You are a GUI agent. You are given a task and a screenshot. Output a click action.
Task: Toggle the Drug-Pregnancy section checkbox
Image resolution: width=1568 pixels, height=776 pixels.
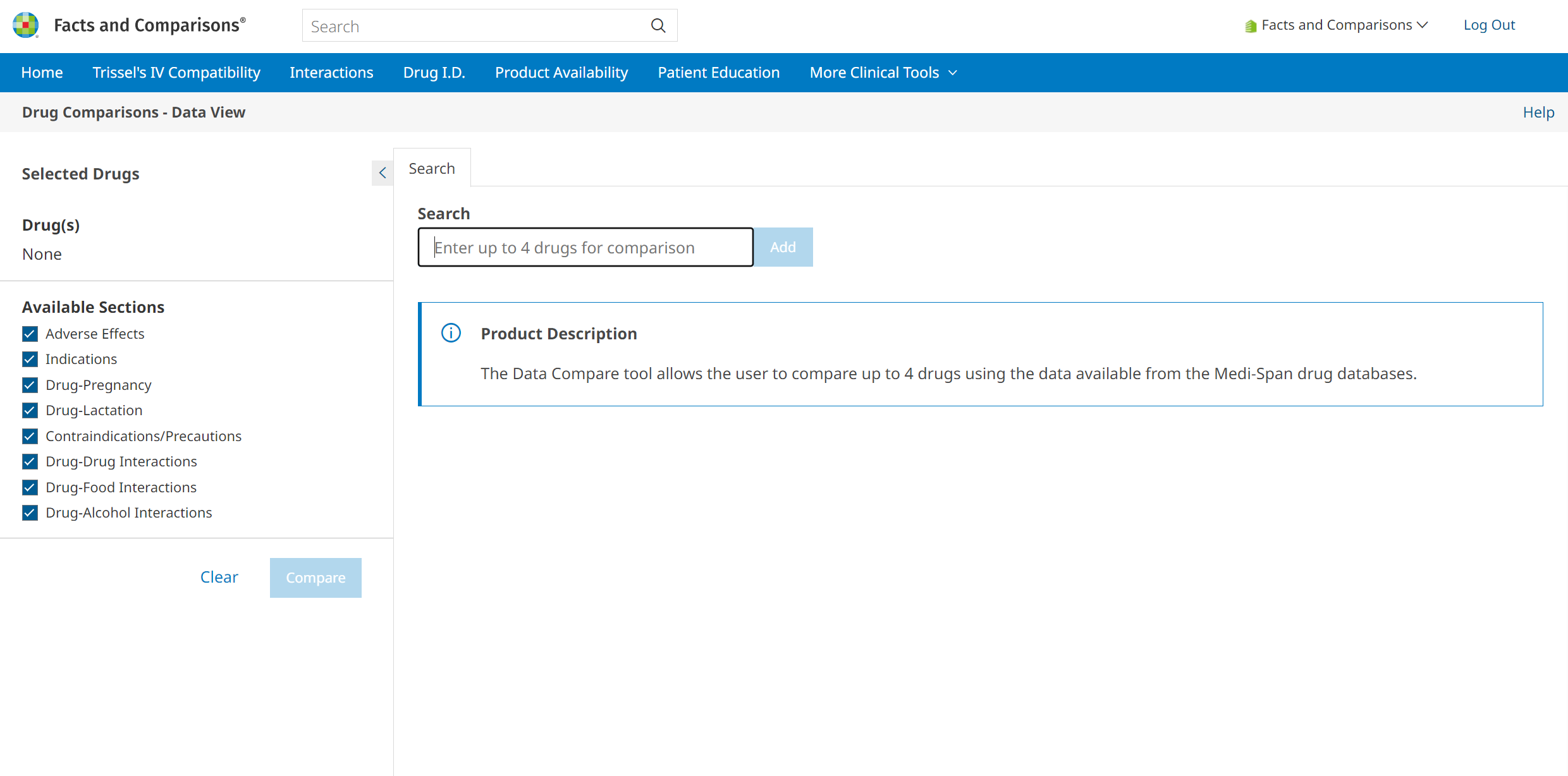30,385
